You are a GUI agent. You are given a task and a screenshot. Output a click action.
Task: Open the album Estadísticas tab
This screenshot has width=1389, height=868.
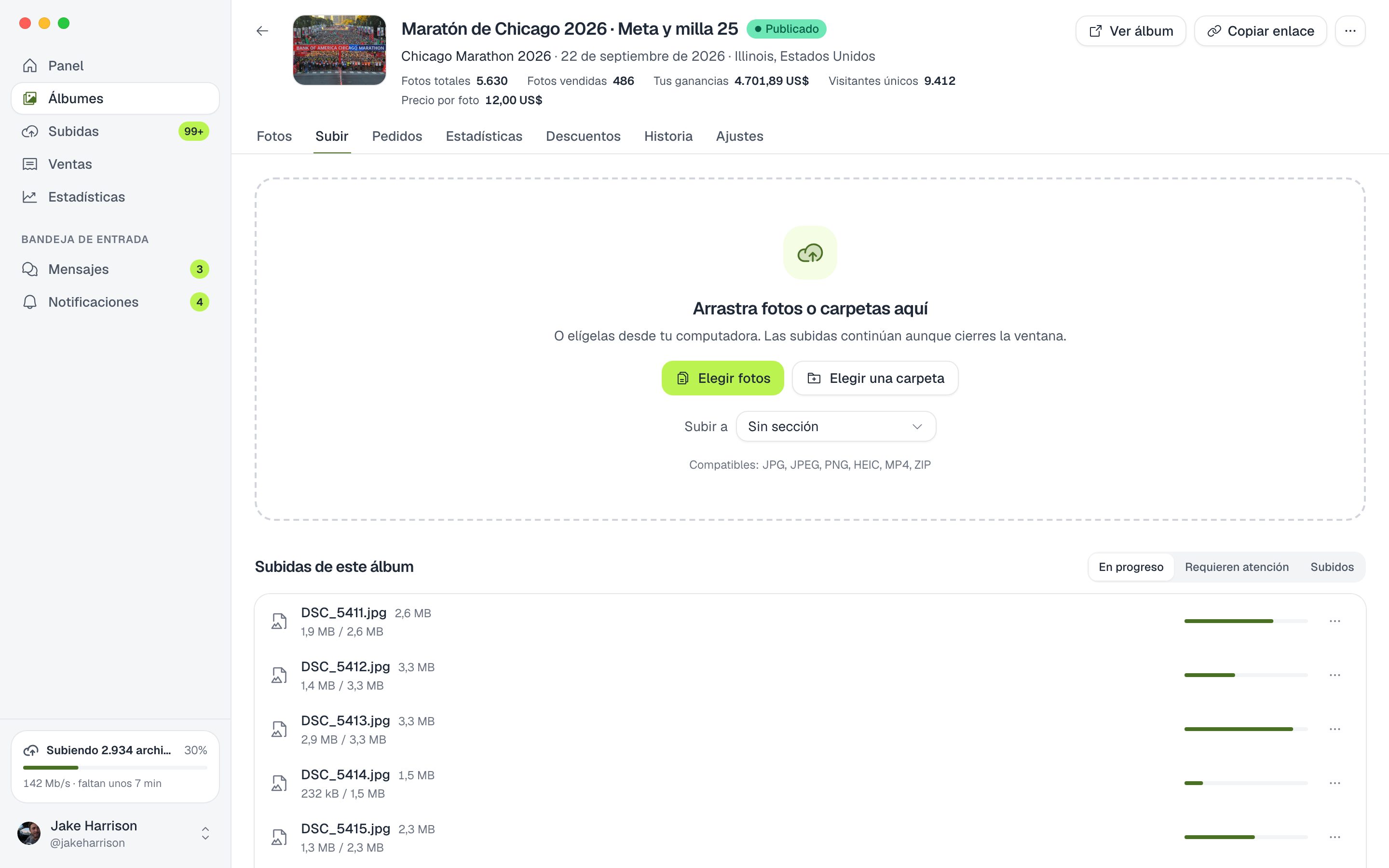pyautogui.click(x=484, y=136)
